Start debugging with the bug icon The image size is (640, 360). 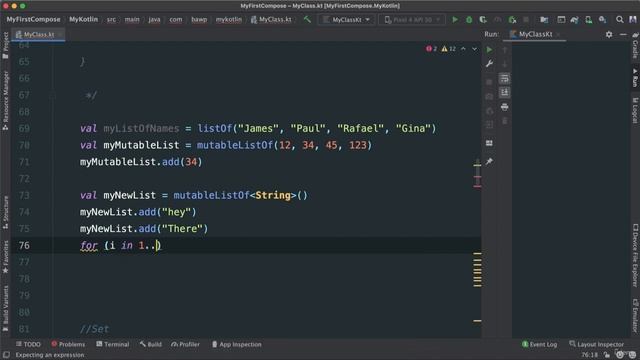[x=469, y=20]
